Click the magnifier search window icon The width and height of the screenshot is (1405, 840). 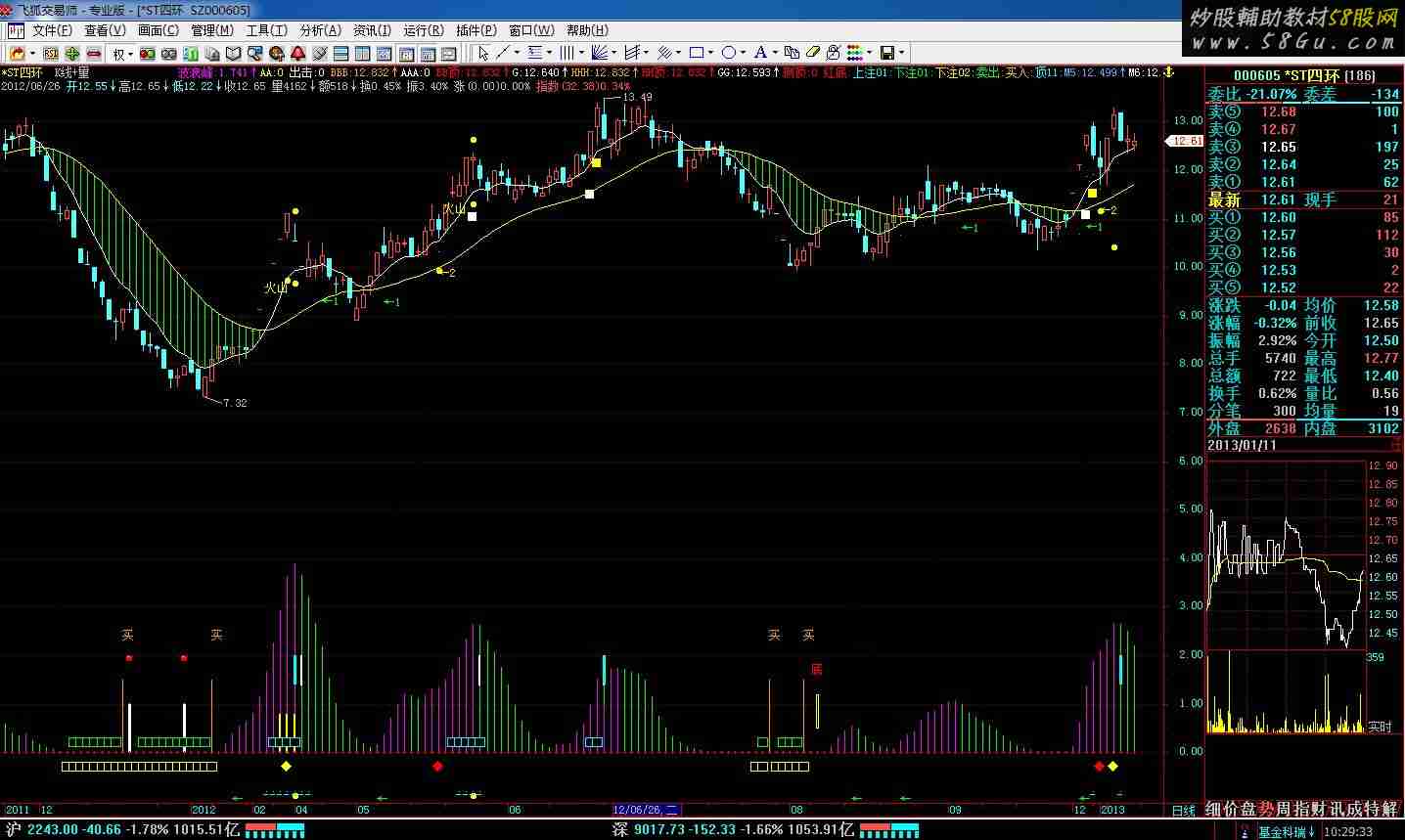pyautogui.click(x=254, y=53)
